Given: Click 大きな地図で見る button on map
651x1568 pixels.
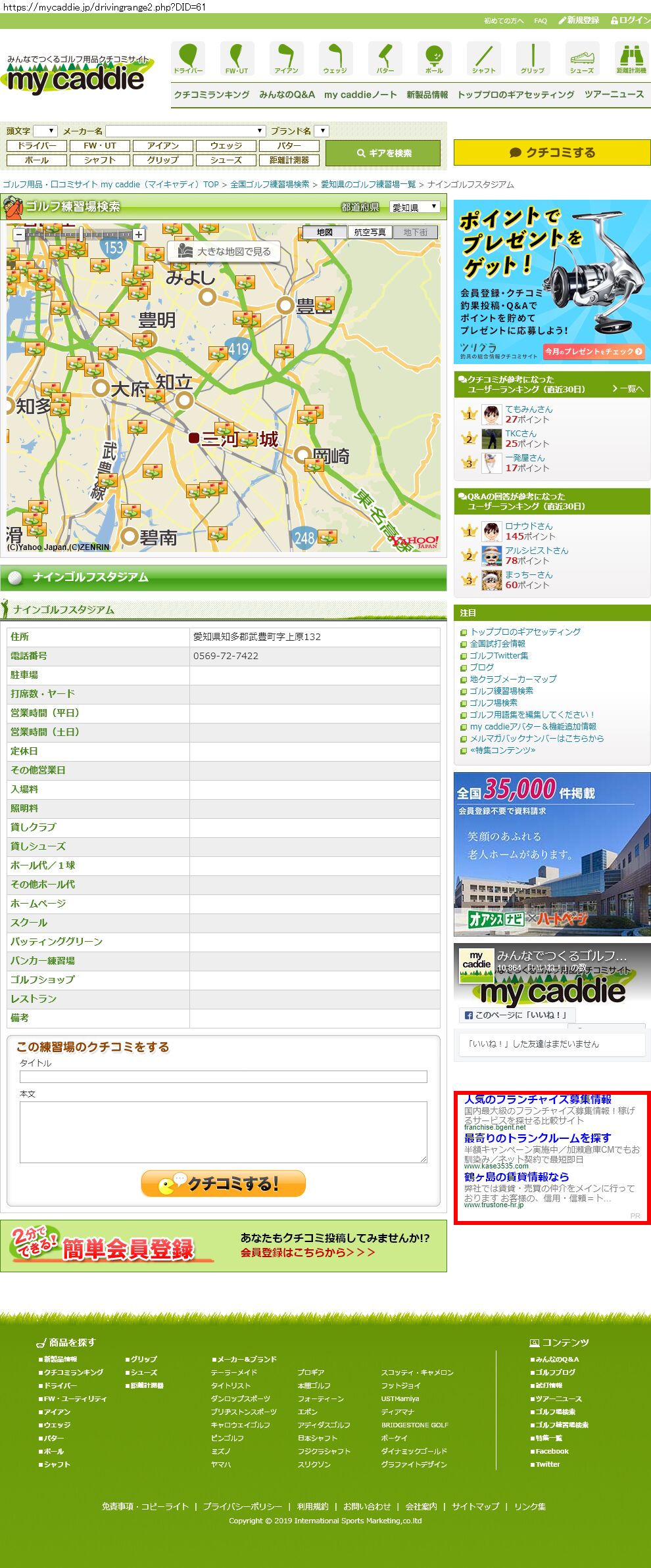Looking at the screenshot, I should click(224, 251).
